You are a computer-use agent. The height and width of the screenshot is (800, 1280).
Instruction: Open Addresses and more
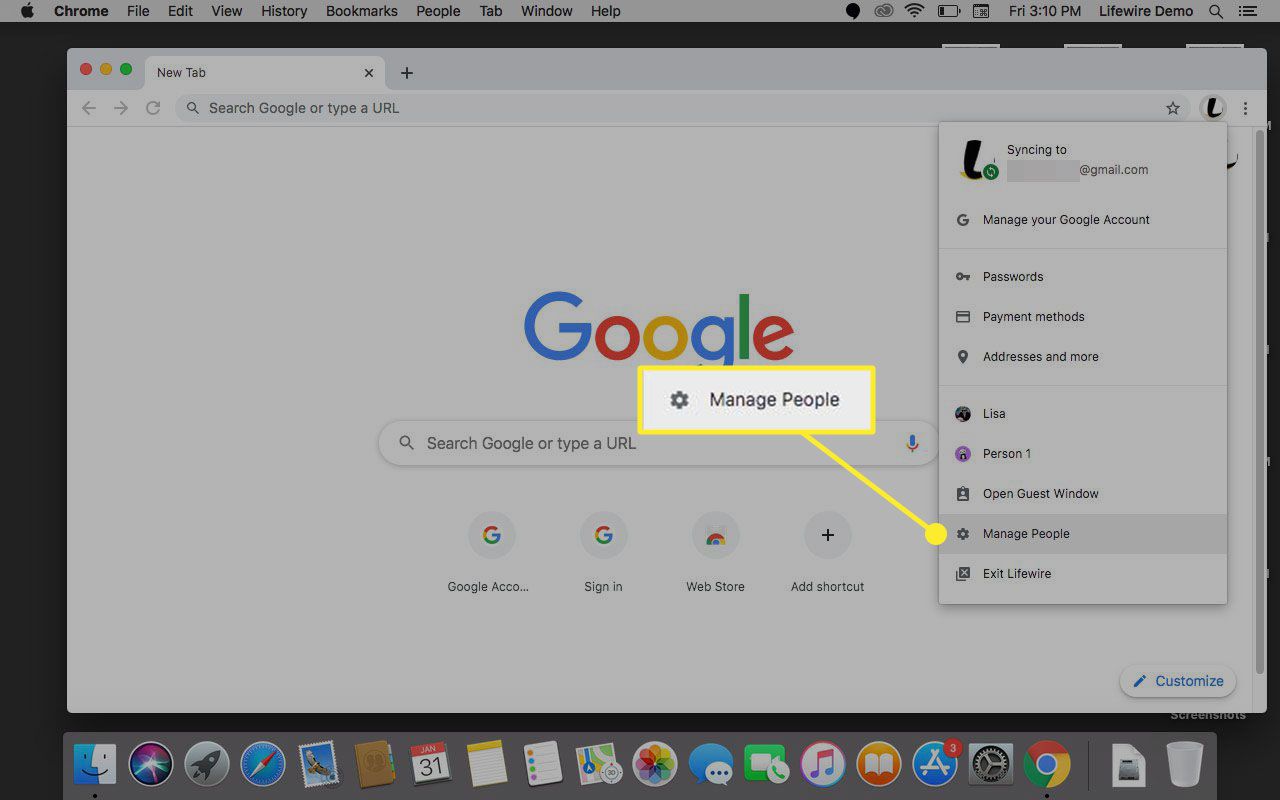click(1083, 357)
